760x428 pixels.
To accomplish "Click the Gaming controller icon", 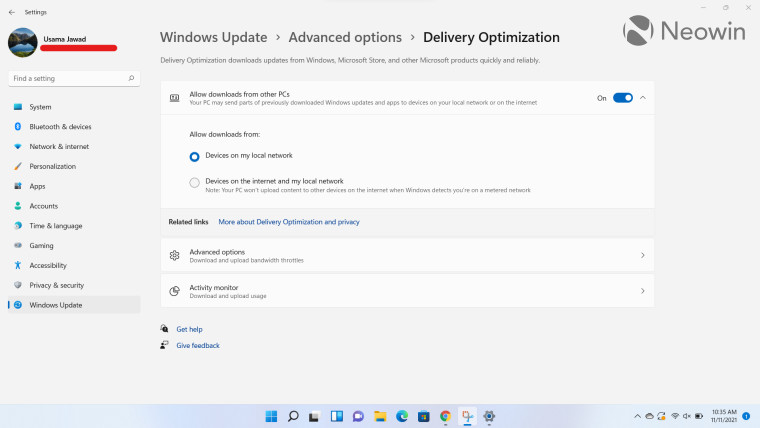I will tap(18, 245).
